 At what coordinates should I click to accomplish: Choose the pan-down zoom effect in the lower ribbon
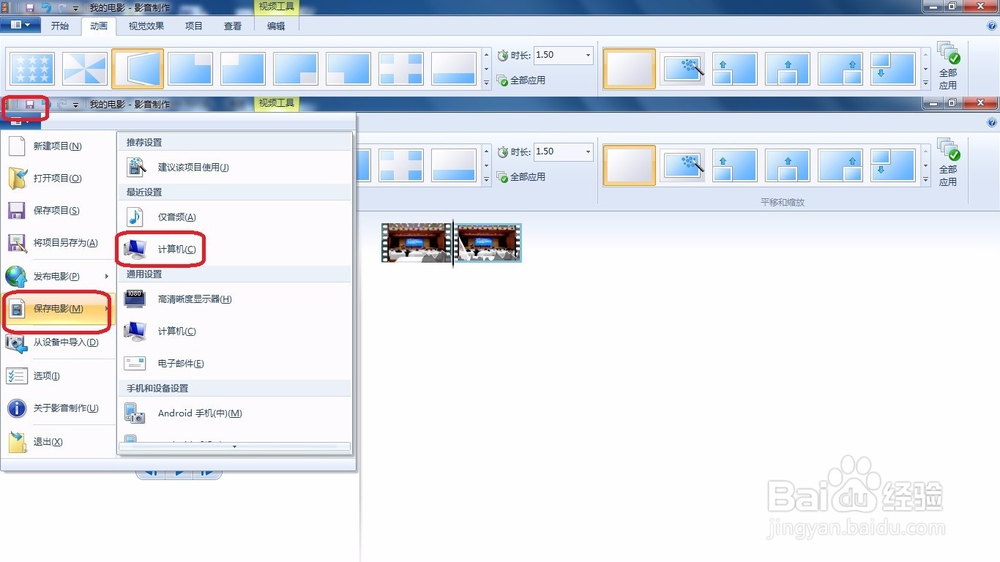pos(893,165)
